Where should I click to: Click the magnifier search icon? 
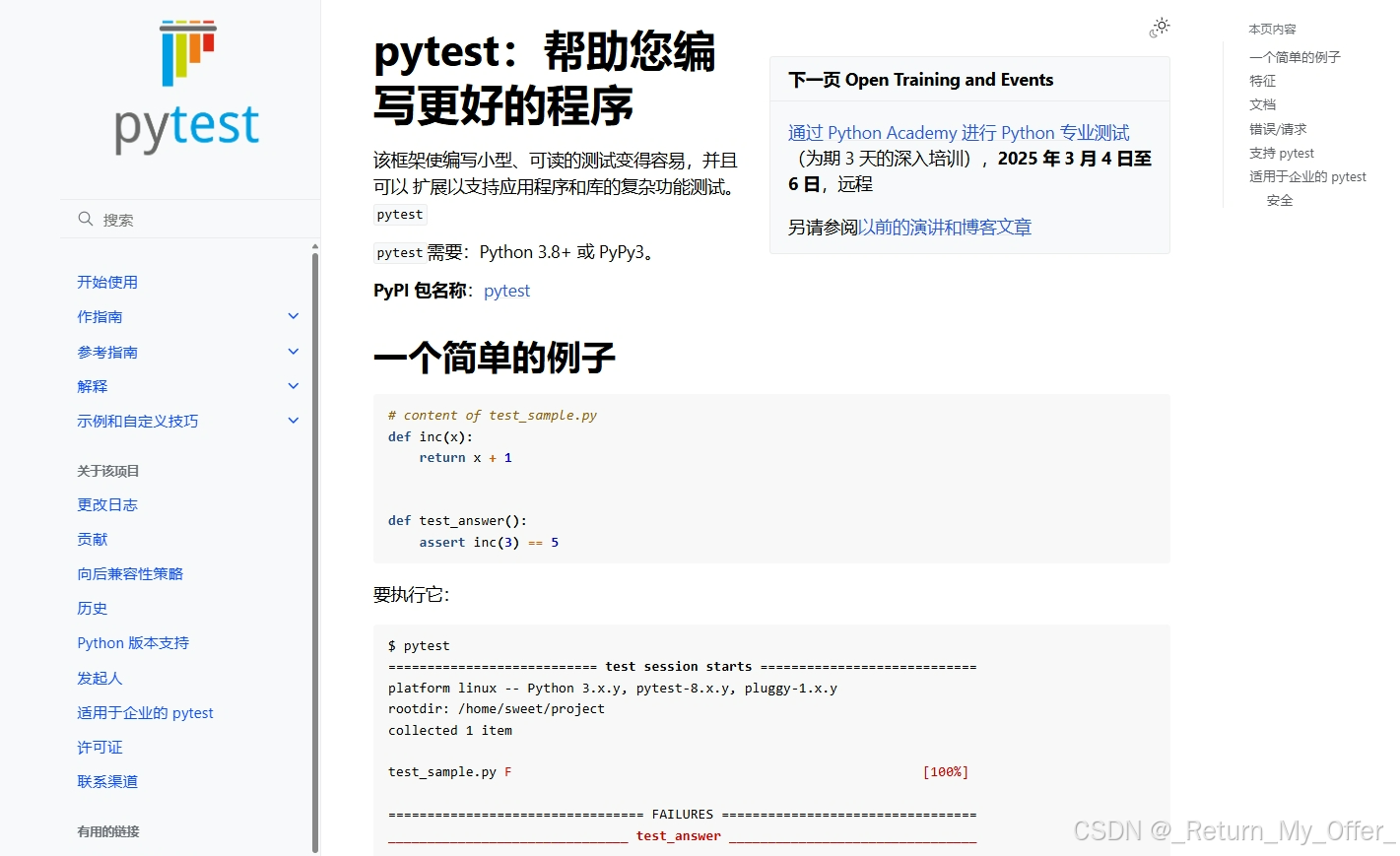86,219
